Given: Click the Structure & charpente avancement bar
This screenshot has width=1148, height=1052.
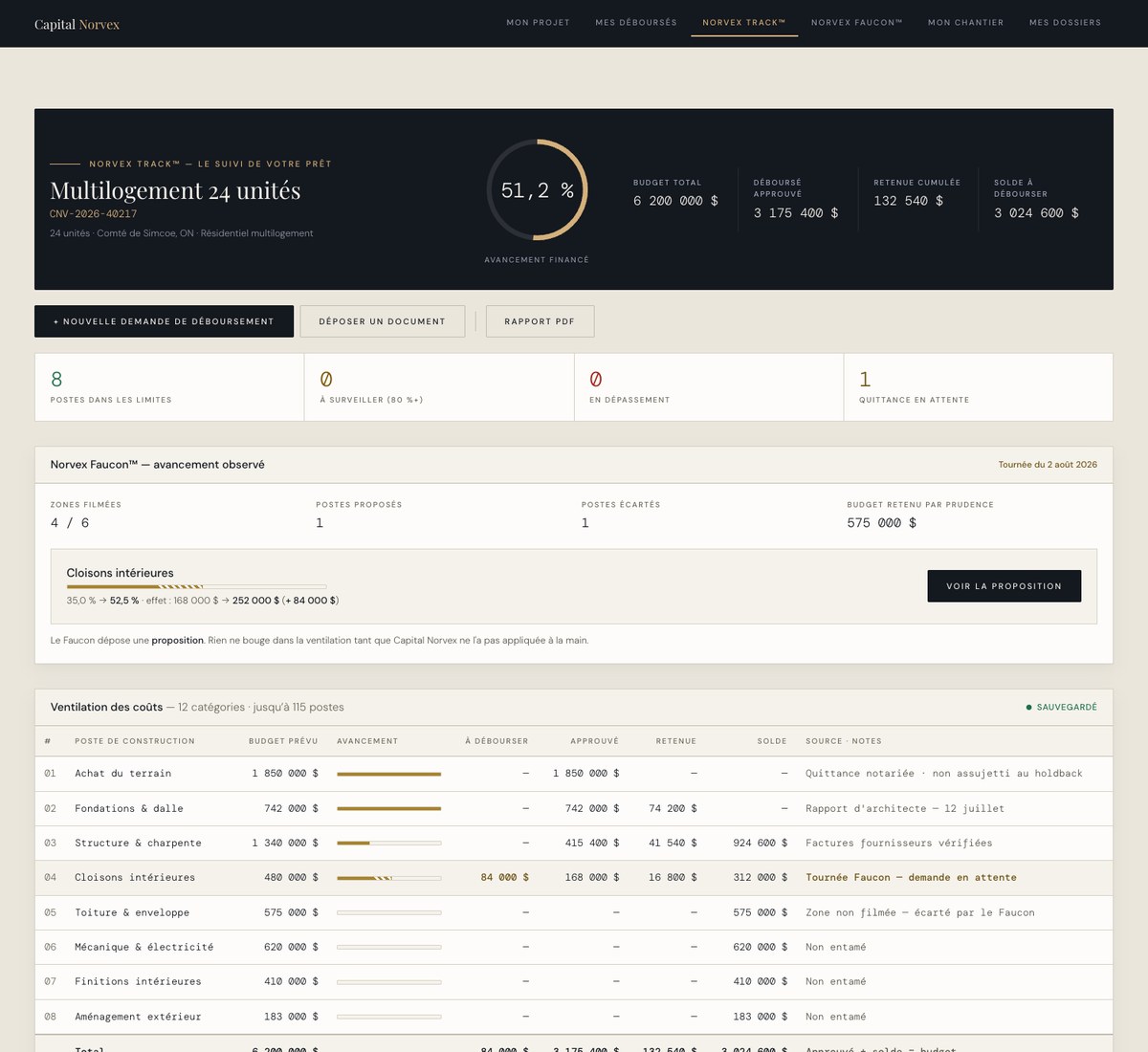Looking at the screenshot, I should [x=389, y=844].
